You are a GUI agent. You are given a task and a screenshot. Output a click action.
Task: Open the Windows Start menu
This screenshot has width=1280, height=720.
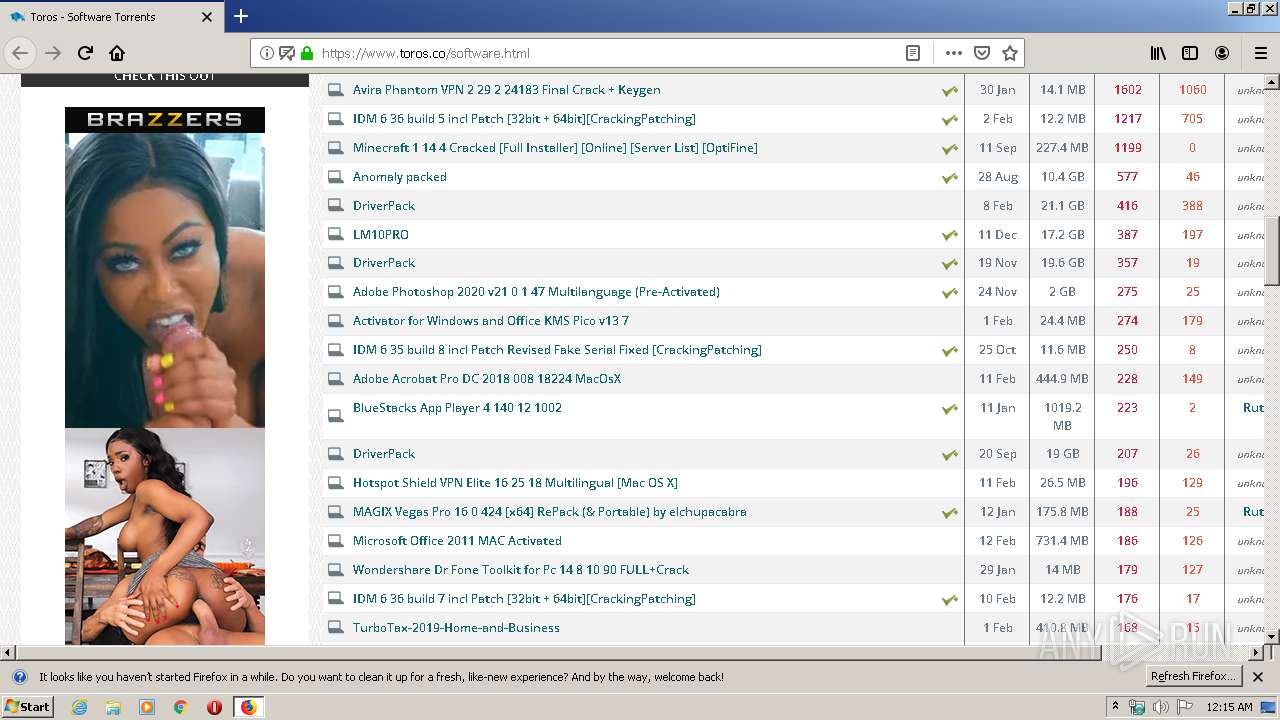tap(27, 706)
